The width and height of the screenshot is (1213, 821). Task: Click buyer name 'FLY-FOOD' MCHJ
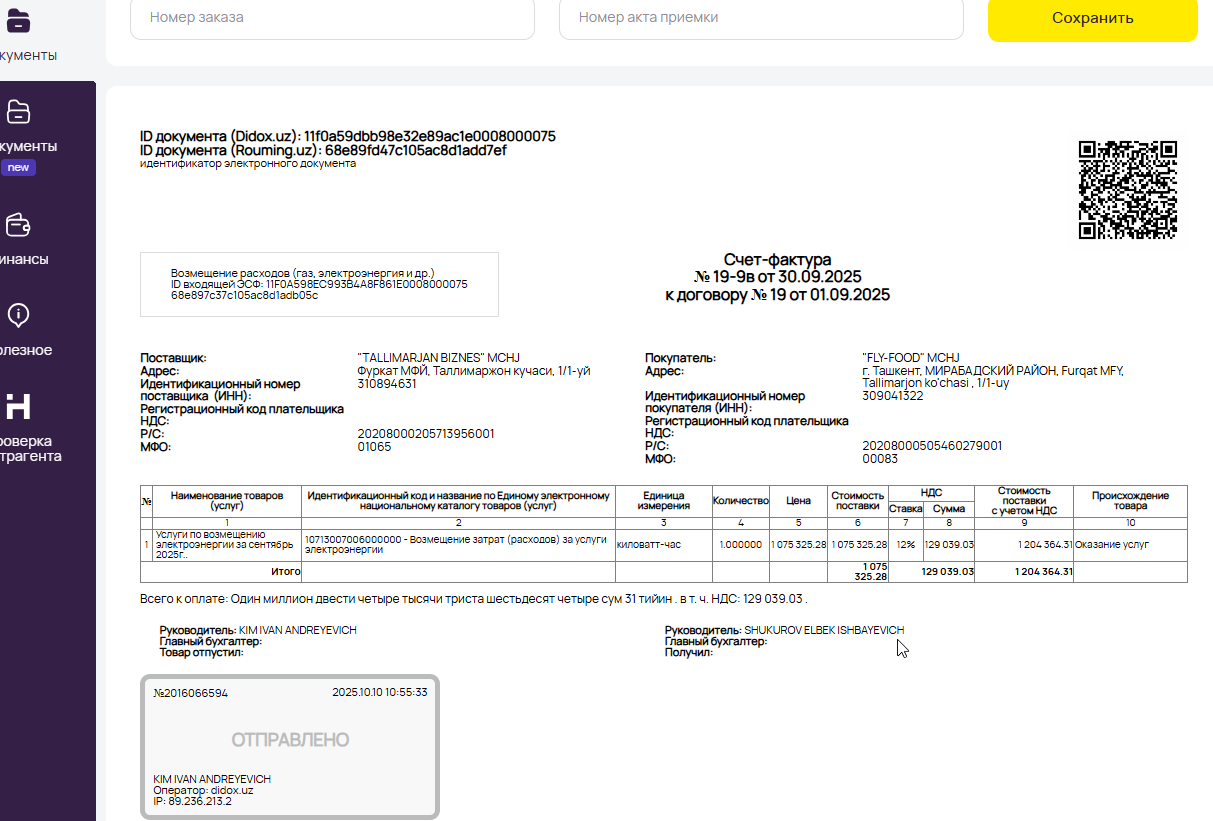(910, 358)
